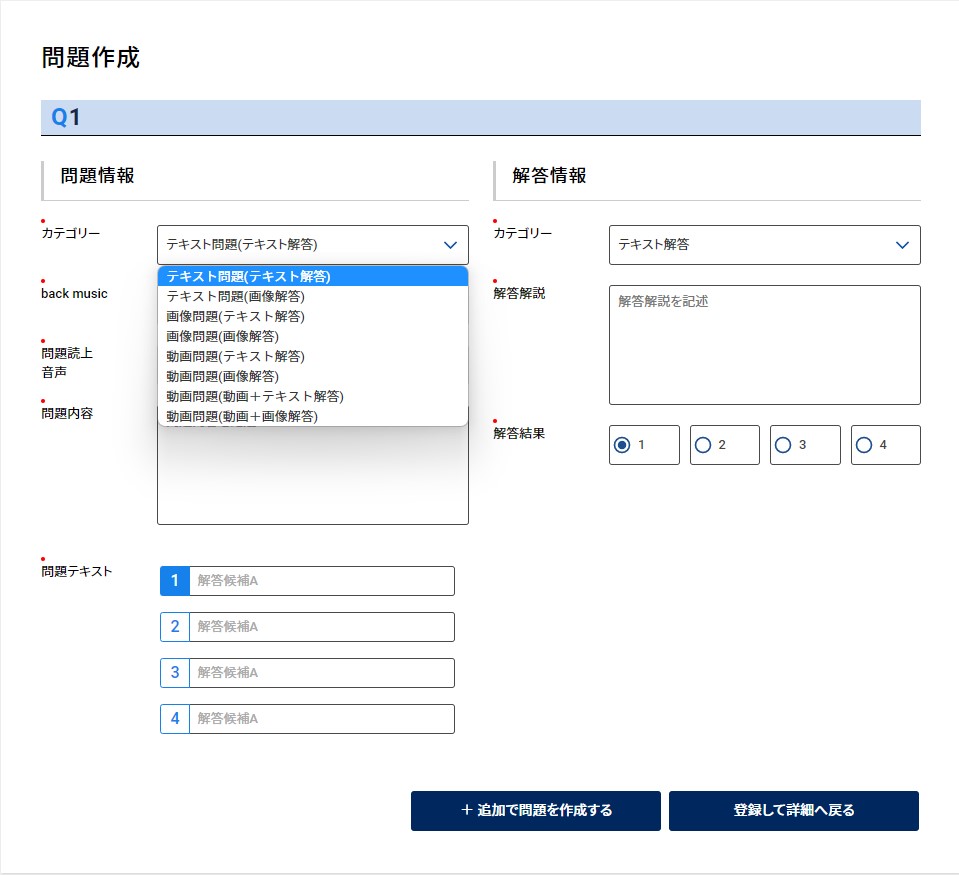This screenshot has height=875, width=959.
Task: Select answer result radio 2
Action: 703,445
